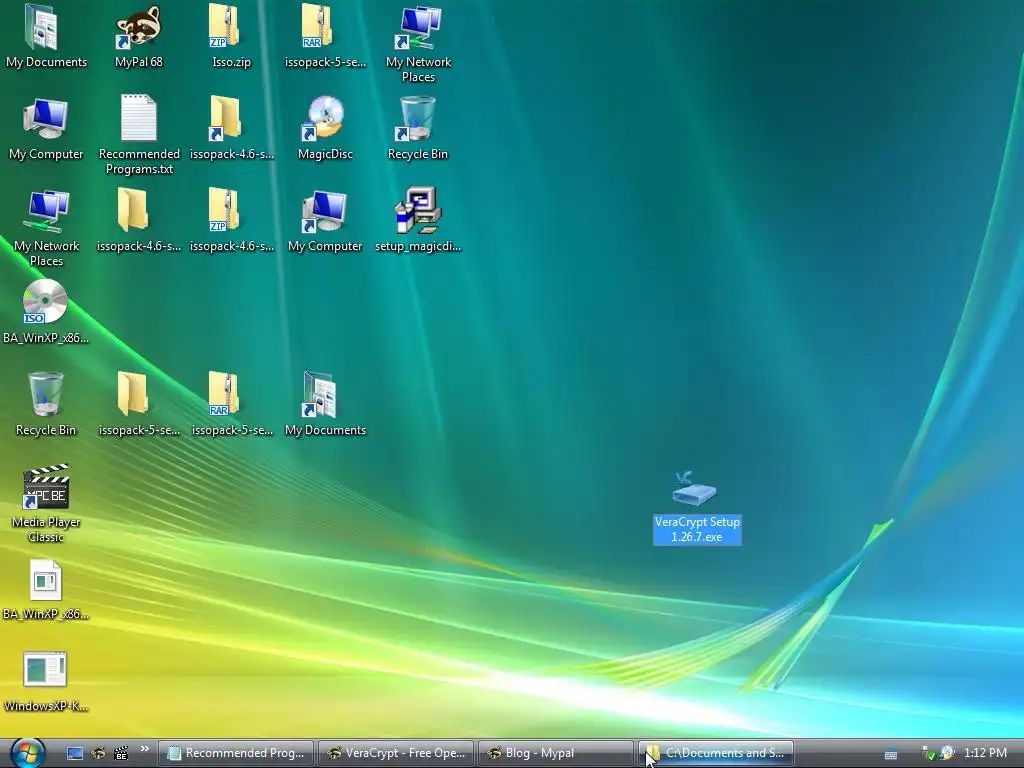Select the Recycle Bin icon without shortcut arrow
The image size is (1024, 768).
[x=46, y=405]
